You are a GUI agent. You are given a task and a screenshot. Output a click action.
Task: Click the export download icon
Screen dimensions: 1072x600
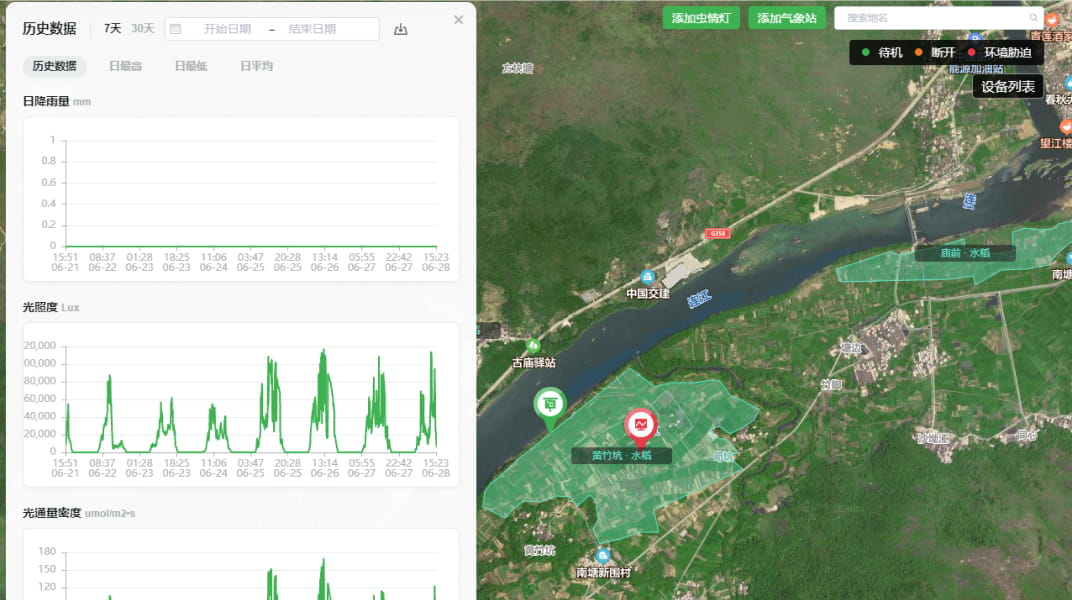tap(401, 29)
